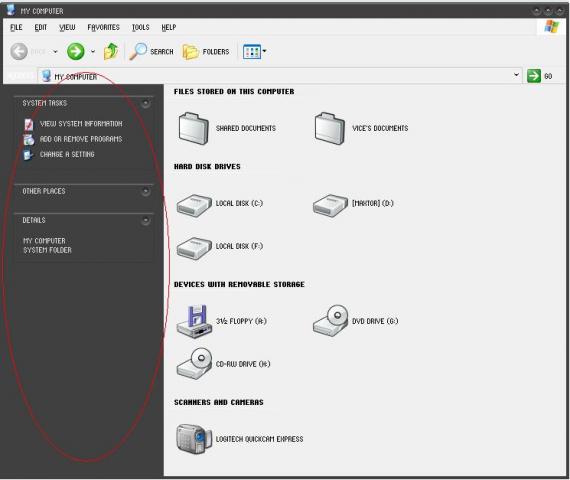This screenshot has width=570, height=480.
Task: Click the green Go button
Action: click(x=534, y=76)
